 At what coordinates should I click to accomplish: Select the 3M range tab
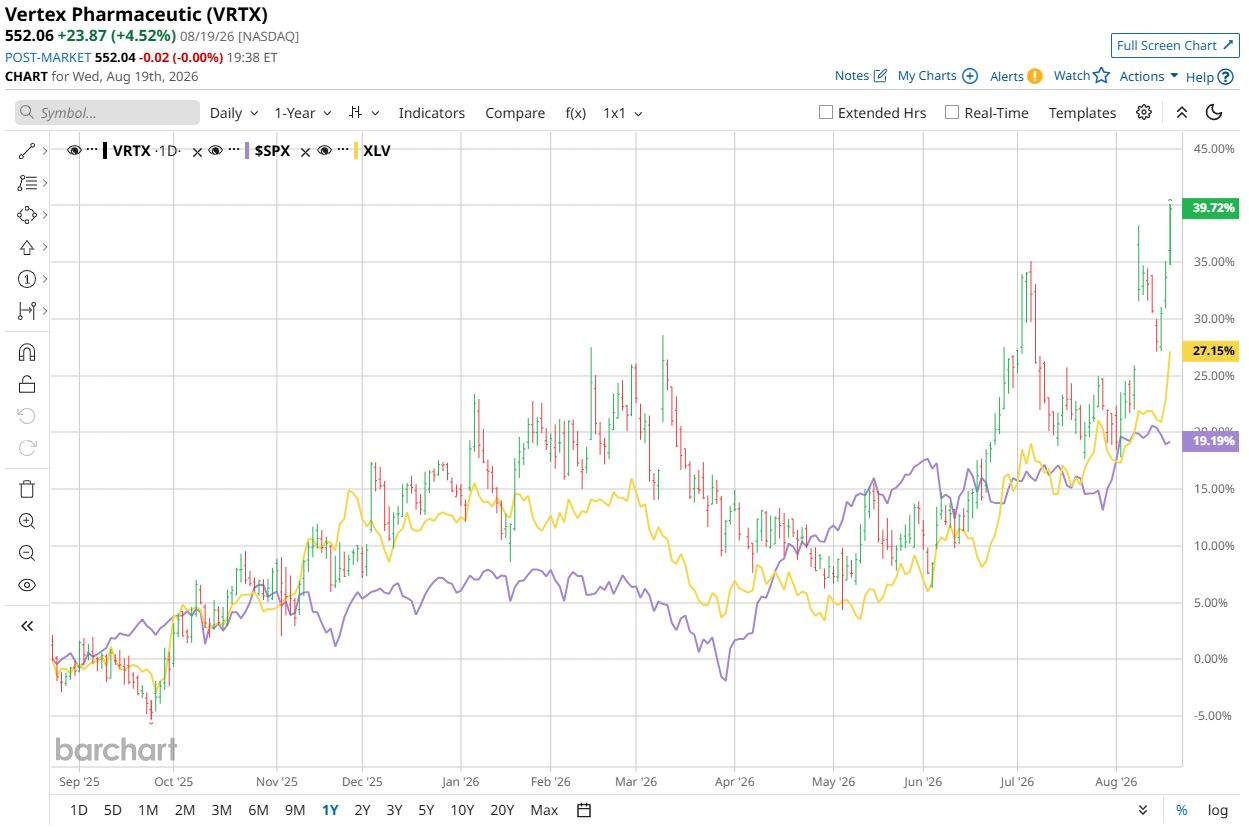[x=222, y=810]
